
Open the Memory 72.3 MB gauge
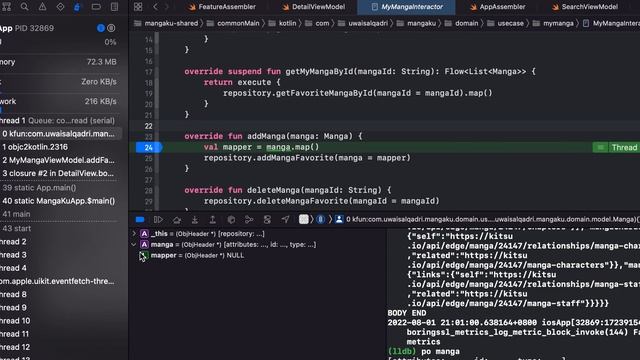59,62
